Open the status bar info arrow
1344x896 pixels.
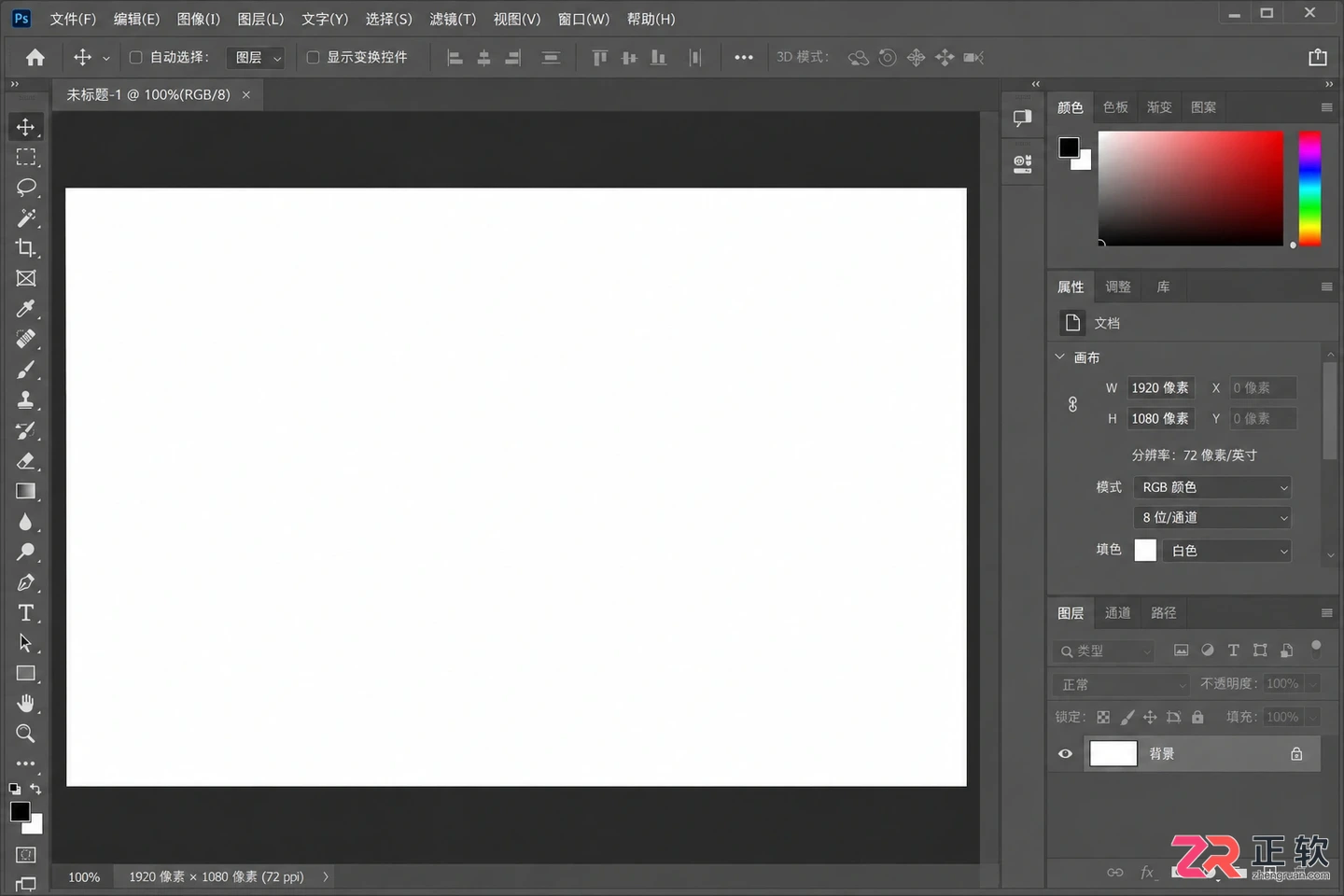coord(325,876)
